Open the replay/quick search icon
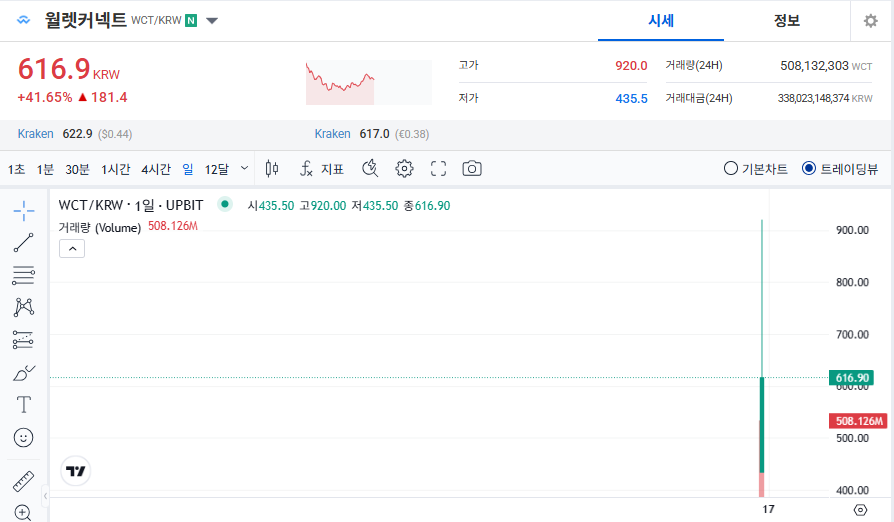This screenshot has width=894, height=522. 370,169
